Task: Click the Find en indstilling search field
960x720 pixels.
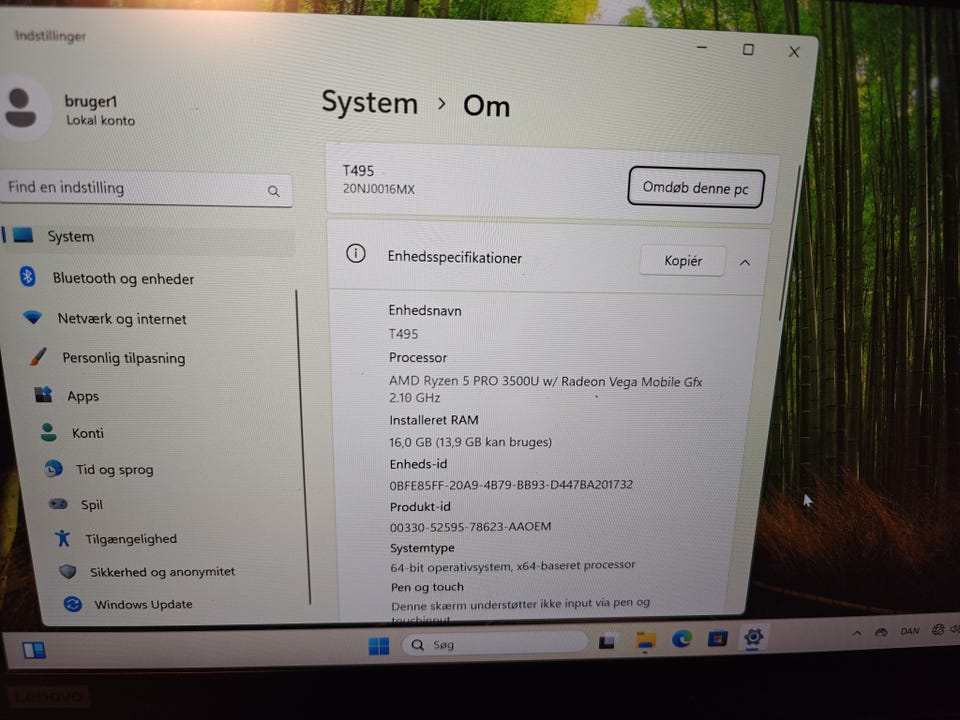Action: [147, 189]
